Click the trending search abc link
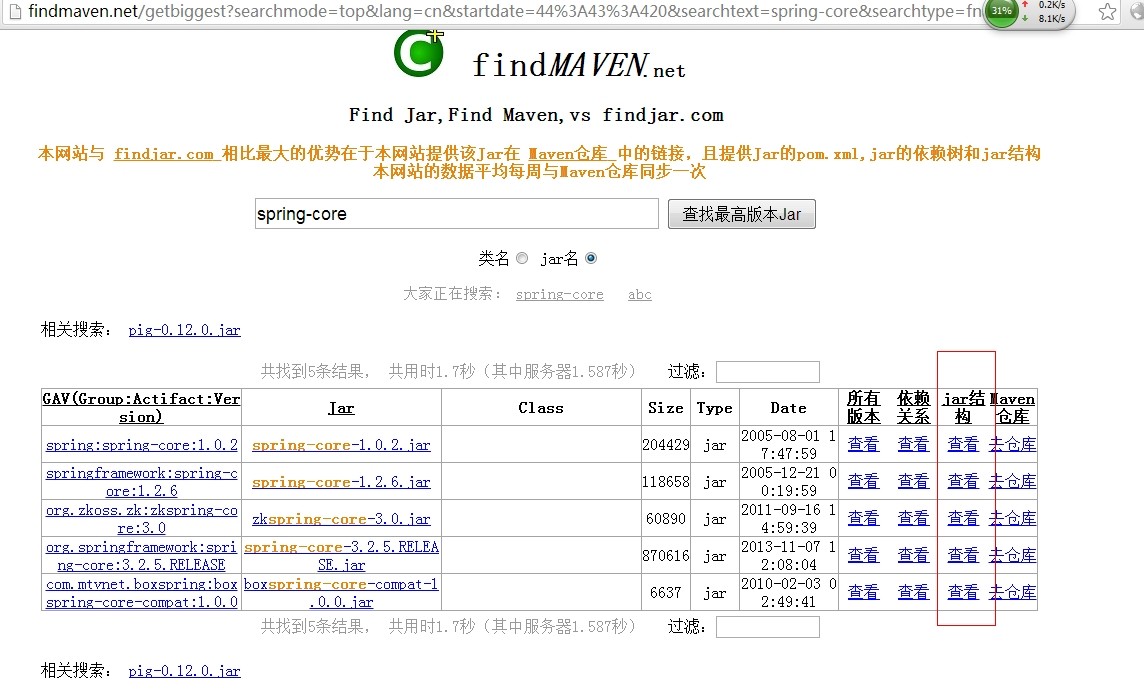Screen dimensions: 1144x700 click(640, 295)
